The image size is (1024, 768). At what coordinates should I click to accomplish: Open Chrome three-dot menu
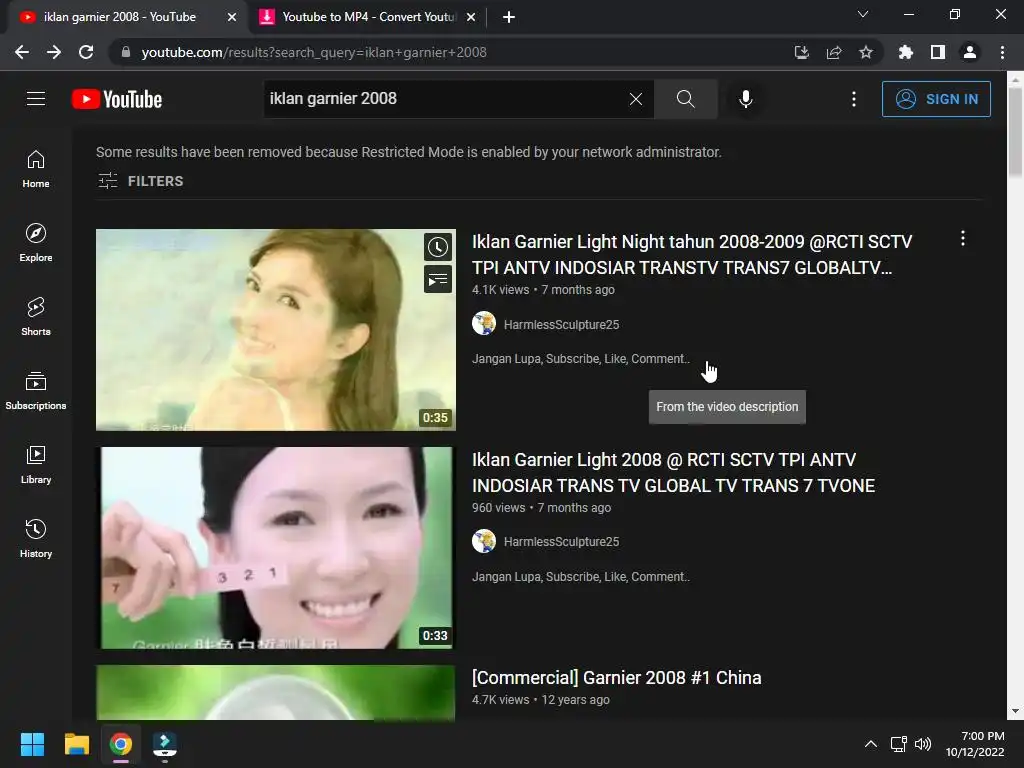tap(1002, 52)
